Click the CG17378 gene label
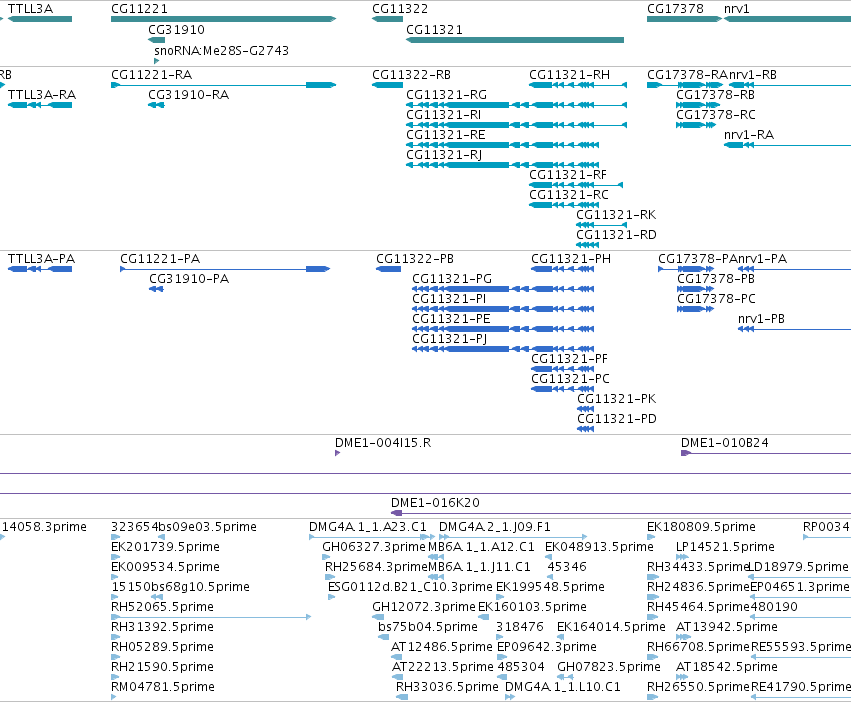Image resolution: width=851 pixels, height=702 pixels. click(675, 9)
